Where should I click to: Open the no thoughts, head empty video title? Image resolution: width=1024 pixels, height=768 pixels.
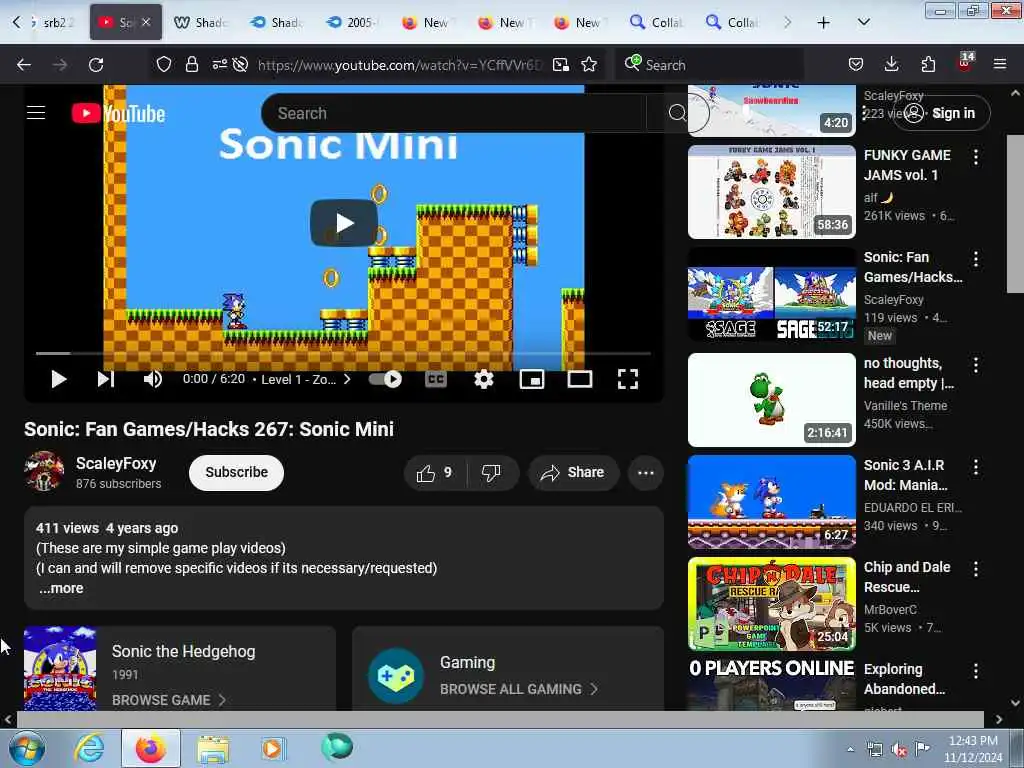click(909, 373)
